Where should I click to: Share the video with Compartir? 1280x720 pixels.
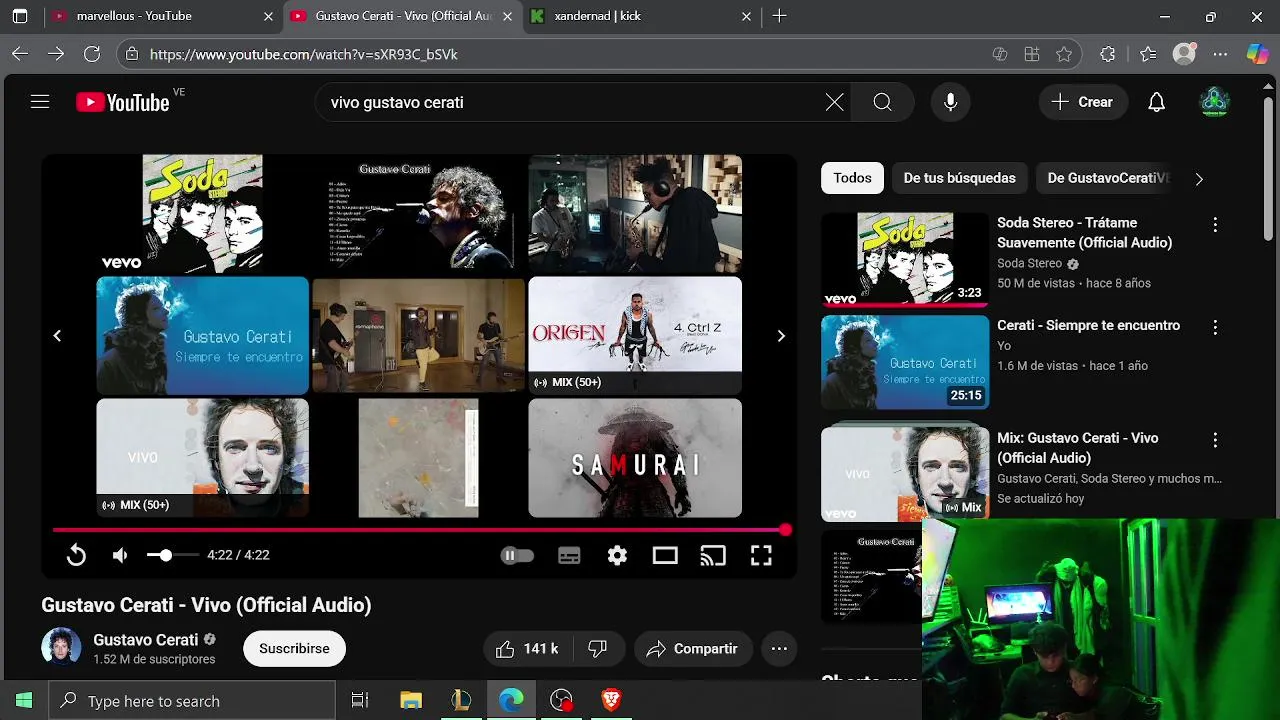click(692, 649)
